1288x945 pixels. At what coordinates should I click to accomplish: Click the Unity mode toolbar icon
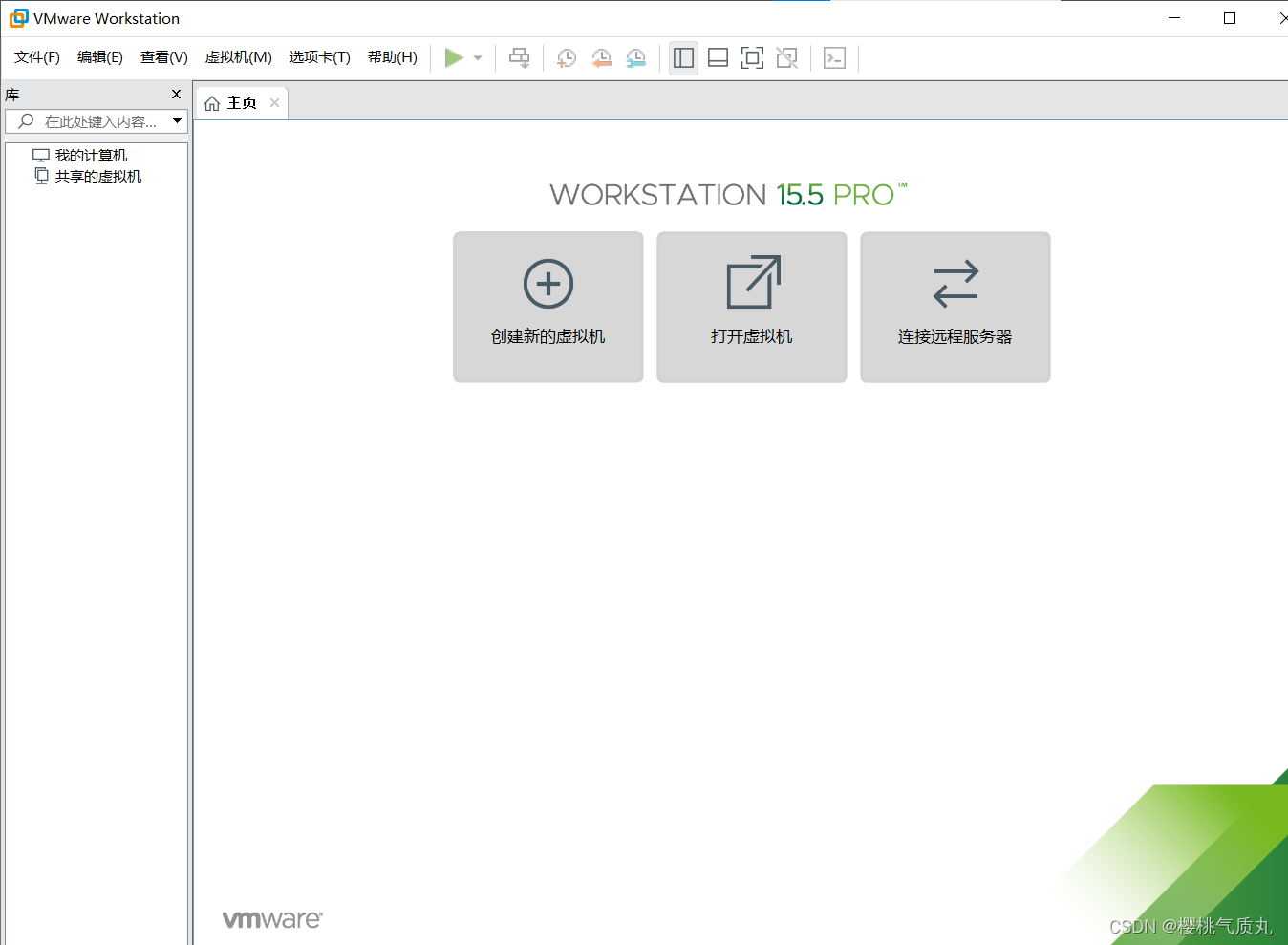[x=786, y=58]
